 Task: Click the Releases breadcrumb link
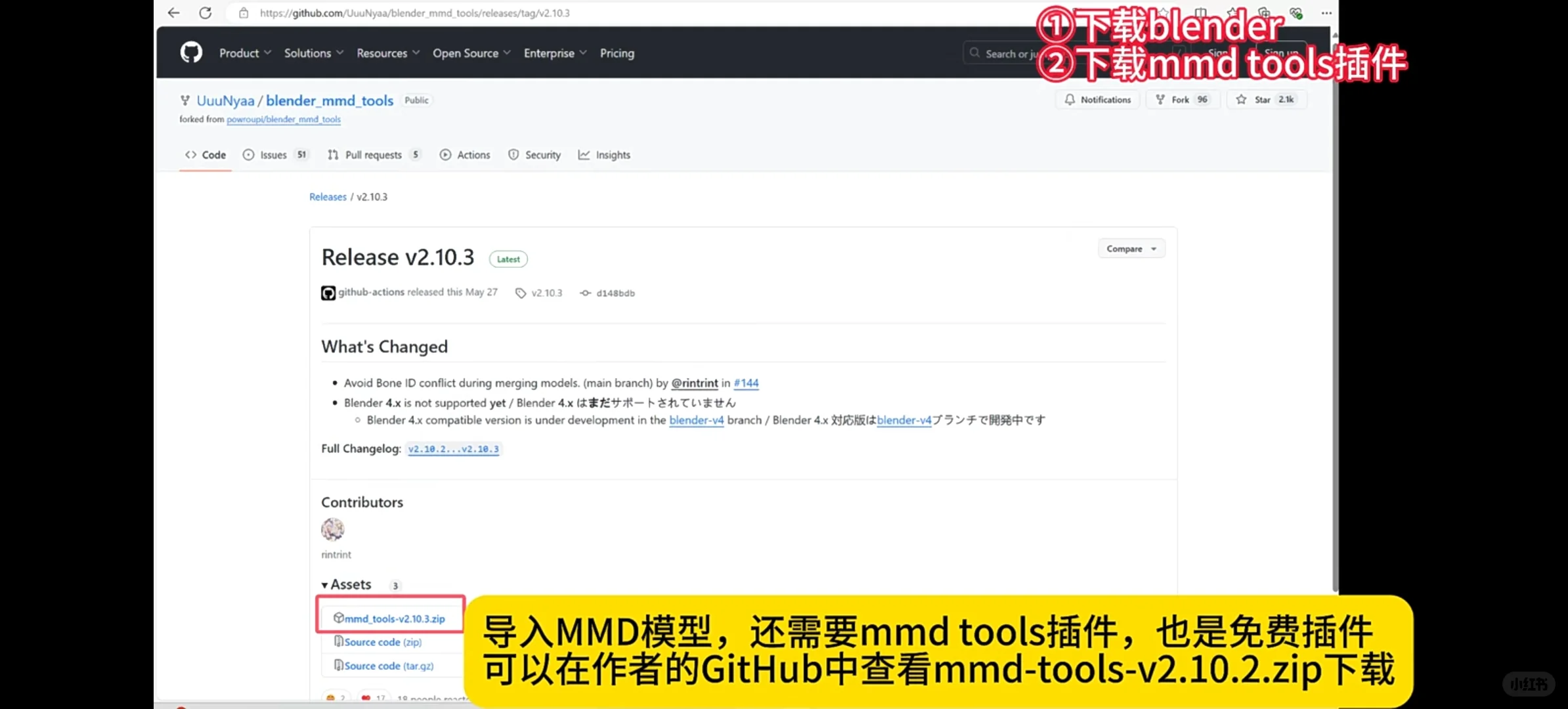[x=328, y=196]
